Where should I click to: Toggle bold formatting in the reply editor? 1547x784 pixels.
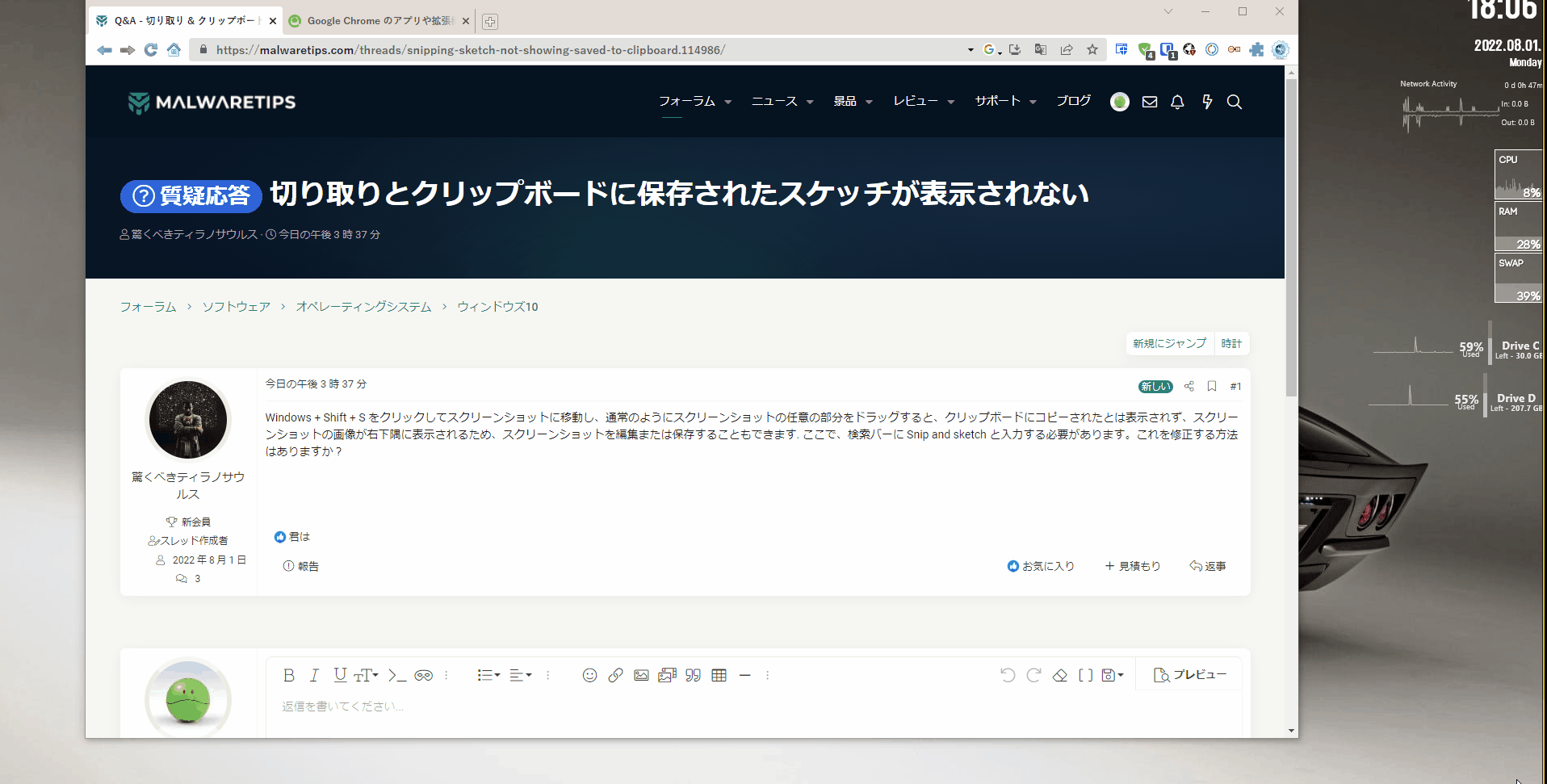tap(289, 676)
